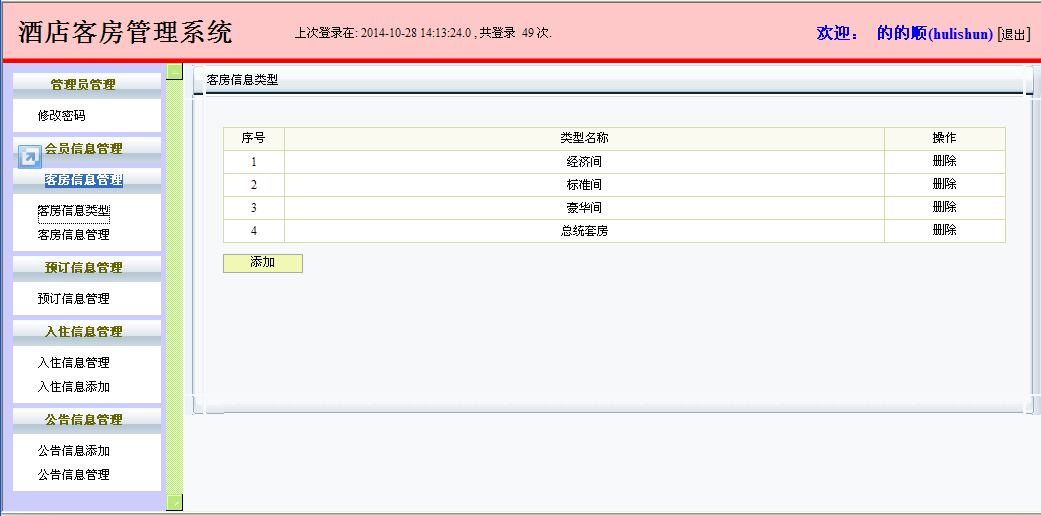Click the last login time text

point(424,33)
